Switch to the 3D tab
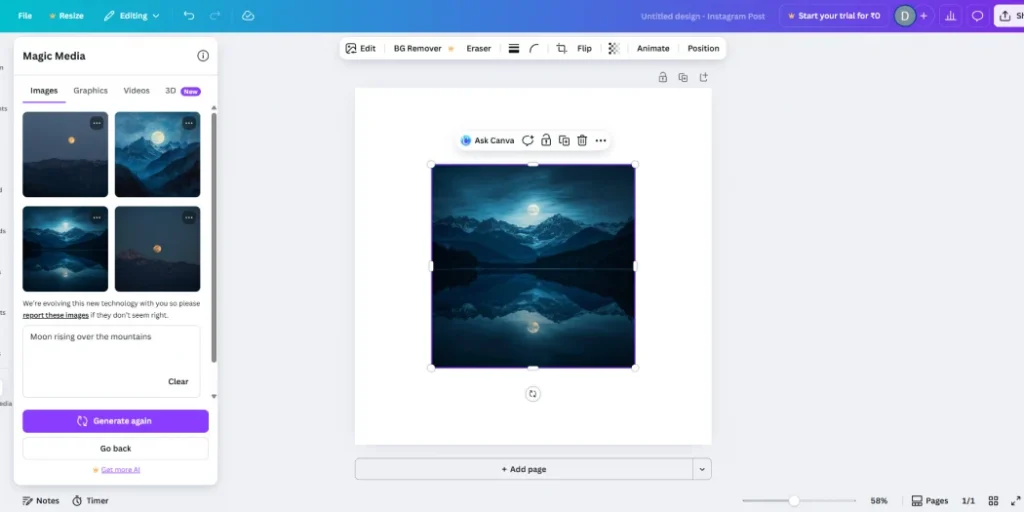Image resolution: width=1024 pixels, height=512 pixels. click(182, 91)
